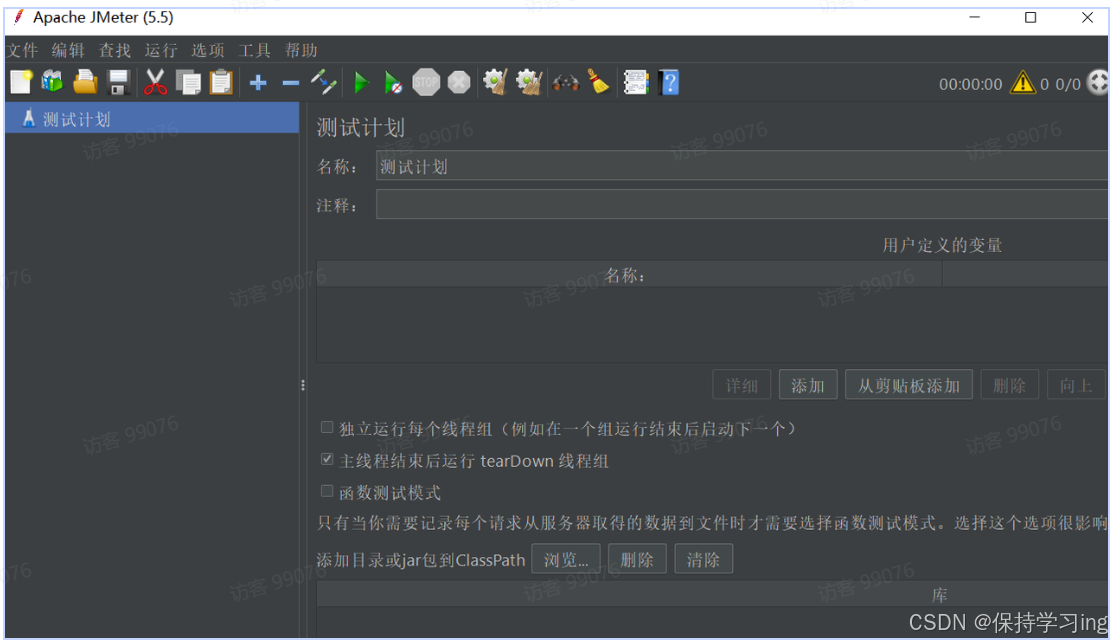Select the Start no pauses icon
1112x643 pixels.
[393, 82]
